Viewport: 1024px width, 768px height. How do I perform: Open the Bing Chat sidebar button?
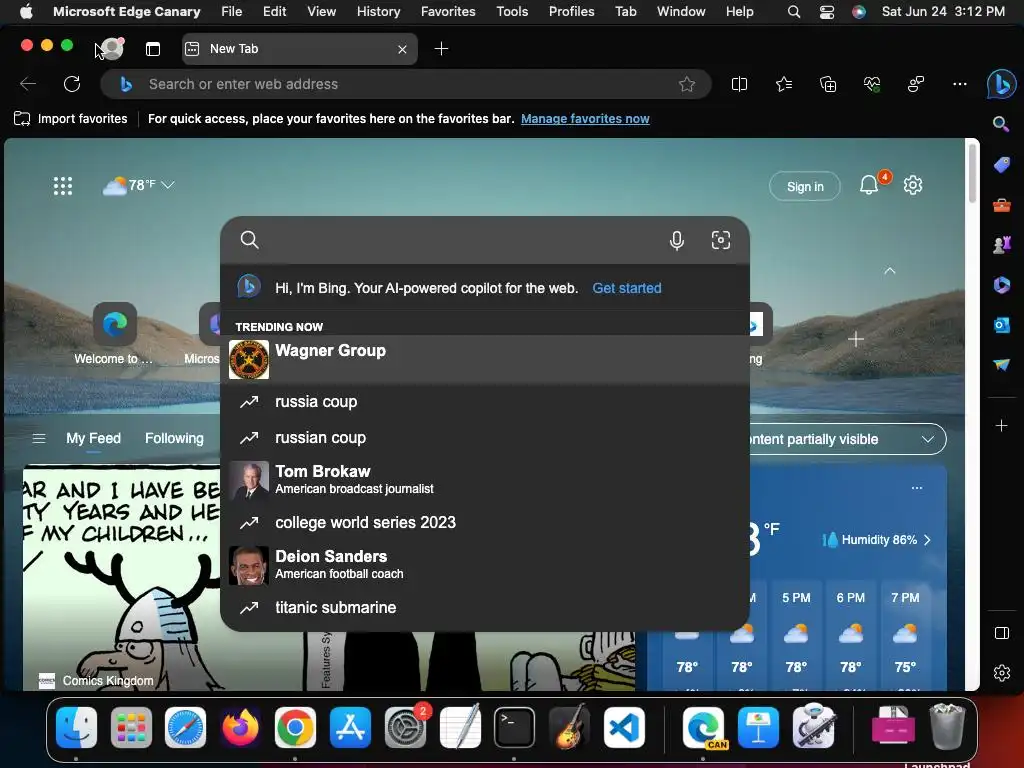[1001, 84]
